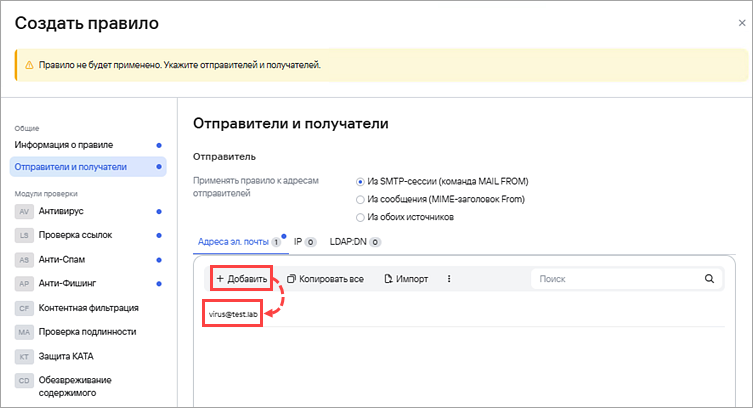Click the Копировать все button
This screenshot has width=753, height=408.
coord(325,279)
